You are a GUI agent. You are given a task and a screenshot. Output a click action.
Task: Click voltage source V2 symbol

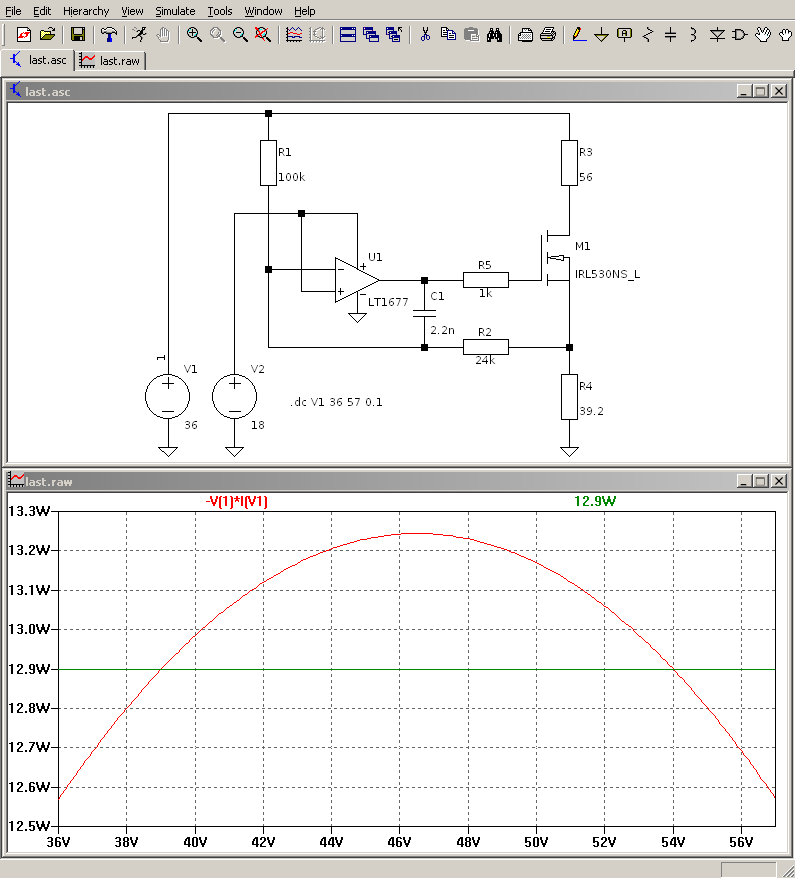(235, 396)
